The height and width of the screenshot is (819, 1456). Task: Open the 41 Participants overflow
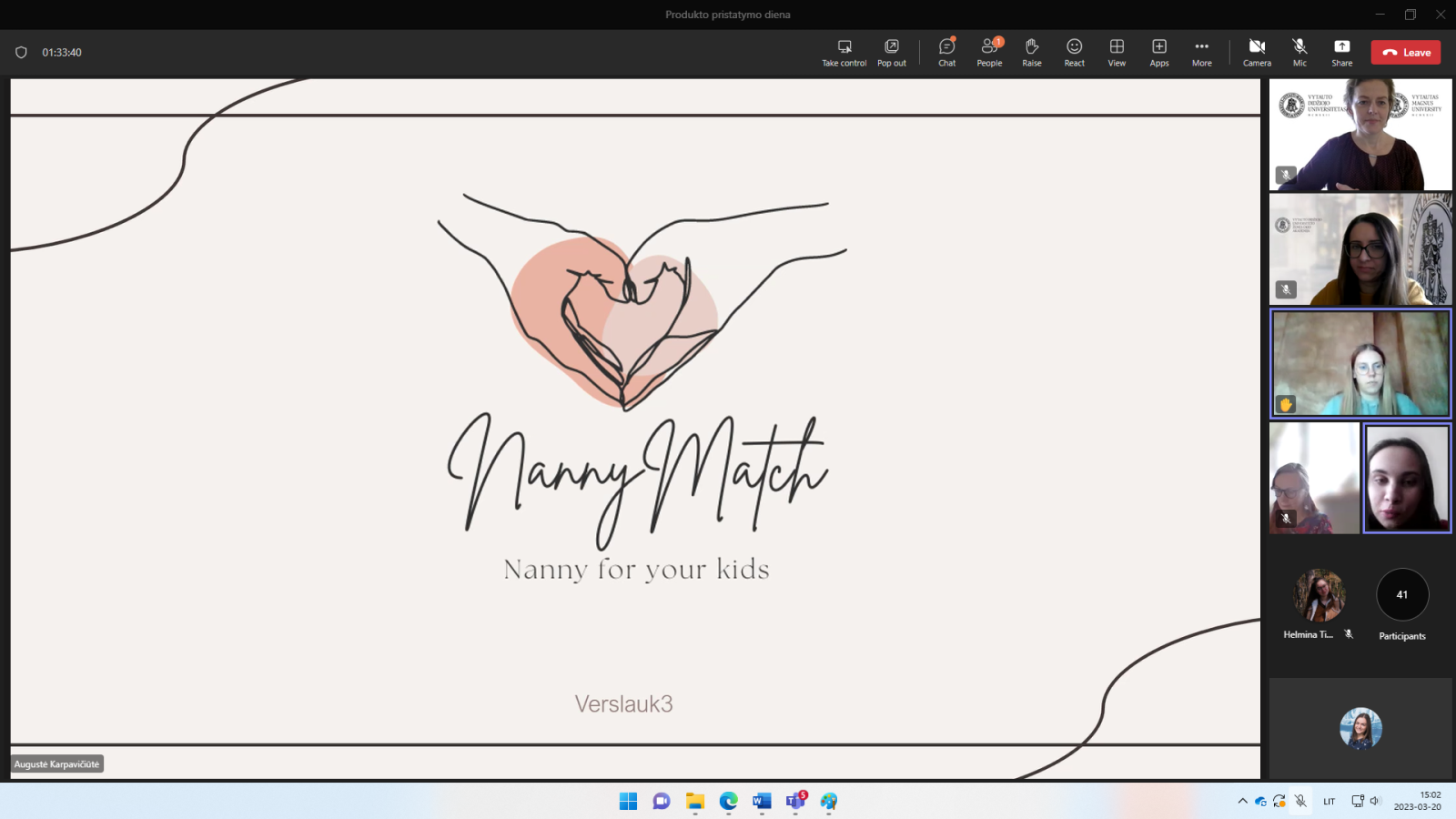point(1401,595)
